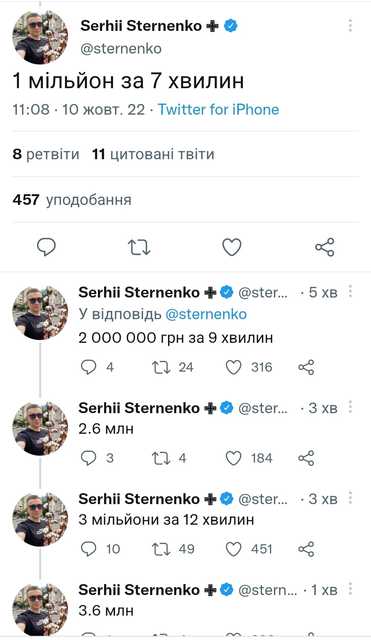Retweet the main tweet from 11:08
The height and width of the screenshot is (640, 371).
pos(139,247)
